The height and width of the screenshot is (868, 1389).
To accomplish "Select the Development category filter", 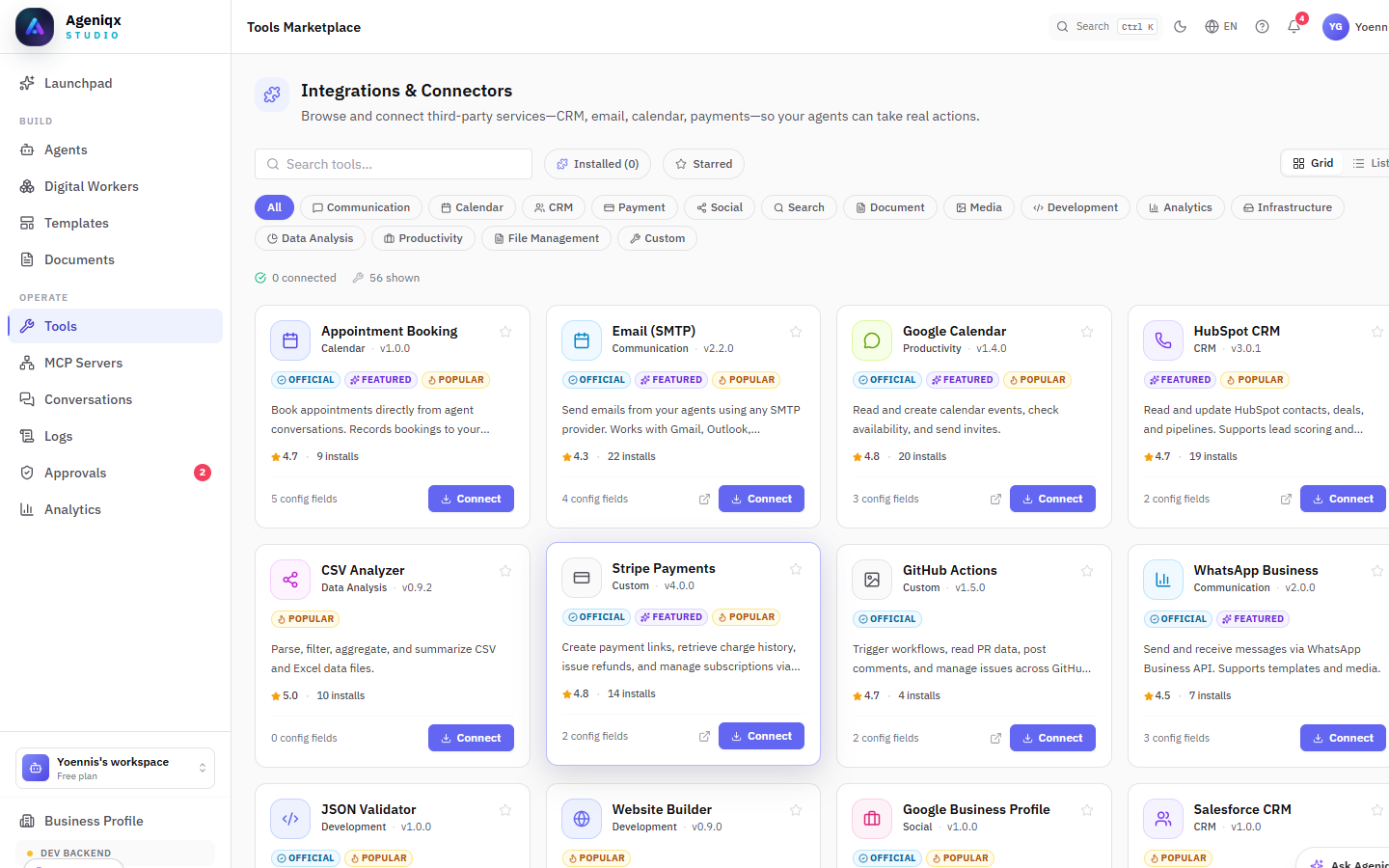I will (1076, 207).
